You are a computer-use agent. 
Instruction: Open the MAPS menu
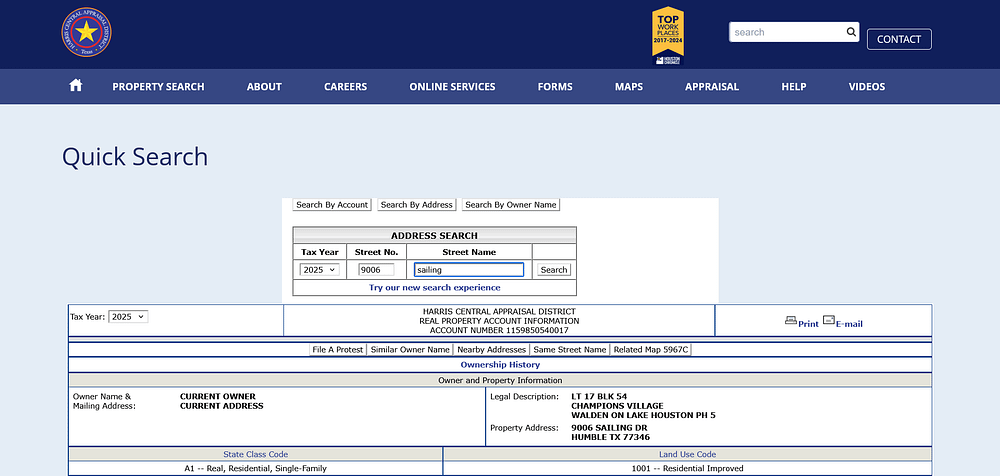pyautogui.click(x=629, y=87)
